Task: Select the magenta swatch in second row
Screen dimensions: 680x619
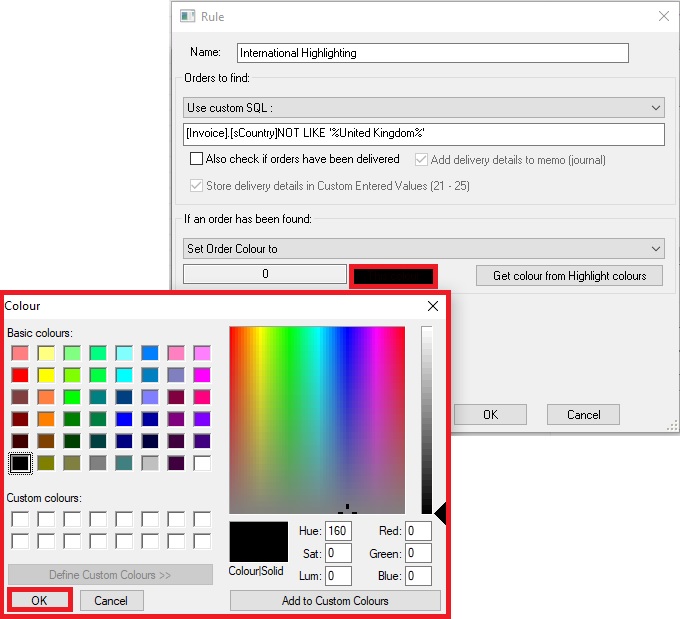Action: [202, 375]
